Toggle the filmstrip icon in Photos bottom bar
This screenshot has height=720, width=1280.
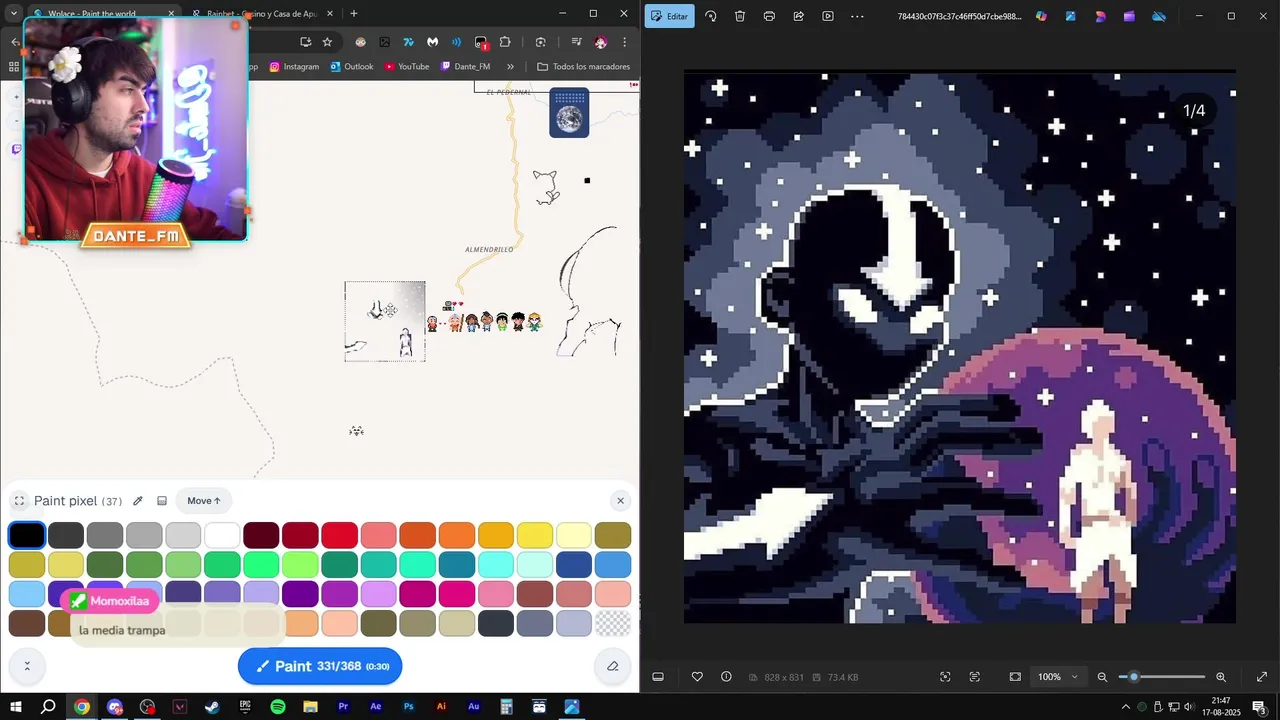point(658,677)
